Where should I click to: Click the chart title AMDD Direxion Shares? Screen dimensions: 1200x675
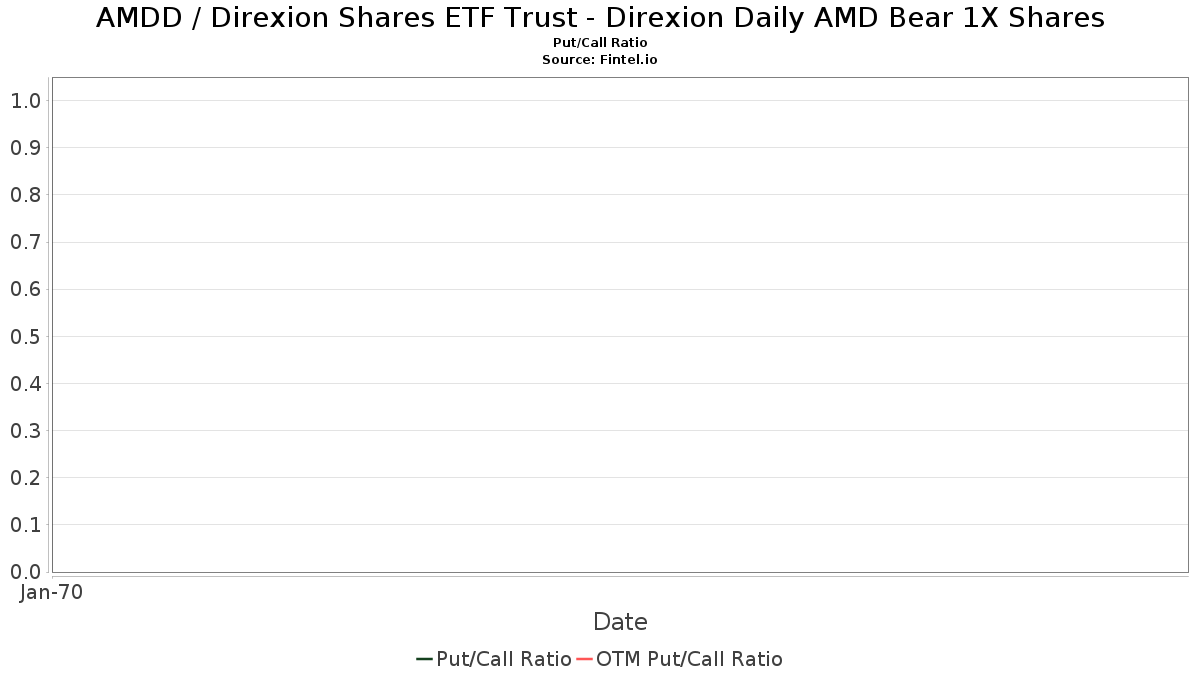600,18
